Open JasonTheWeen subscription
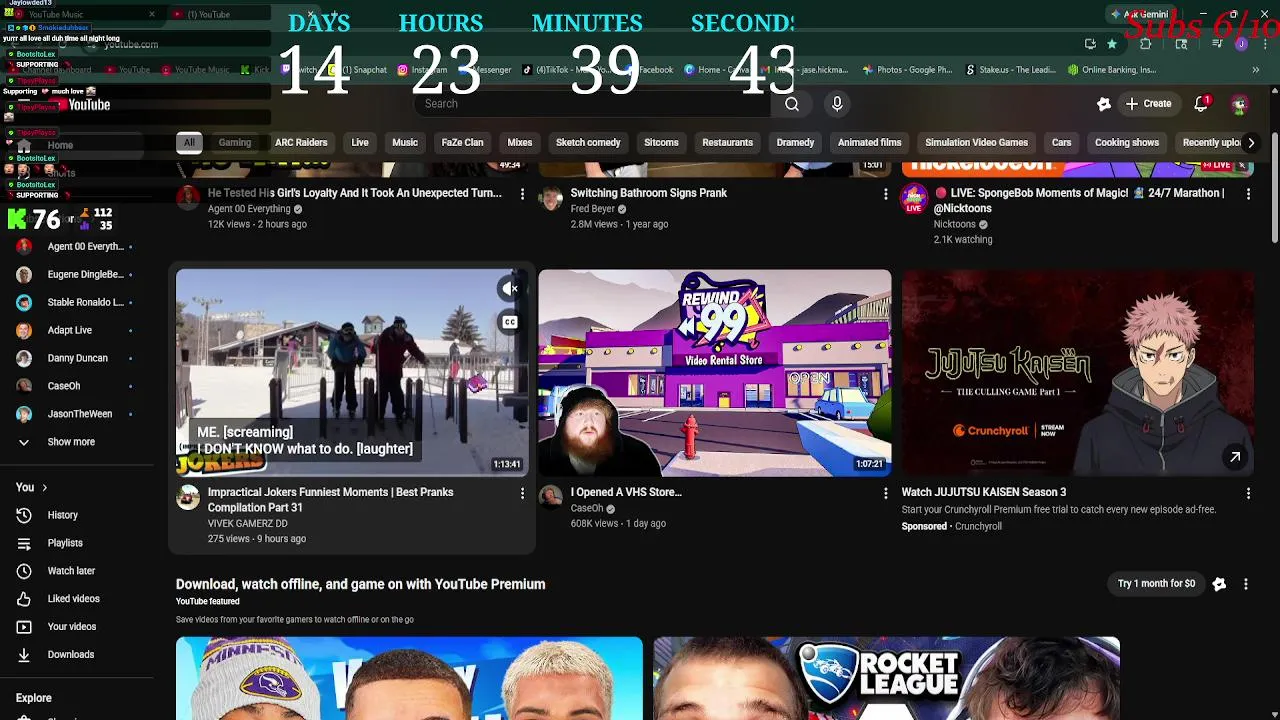Image resolution: width=1280 pixels, height=720 pixels. (76, 414)
